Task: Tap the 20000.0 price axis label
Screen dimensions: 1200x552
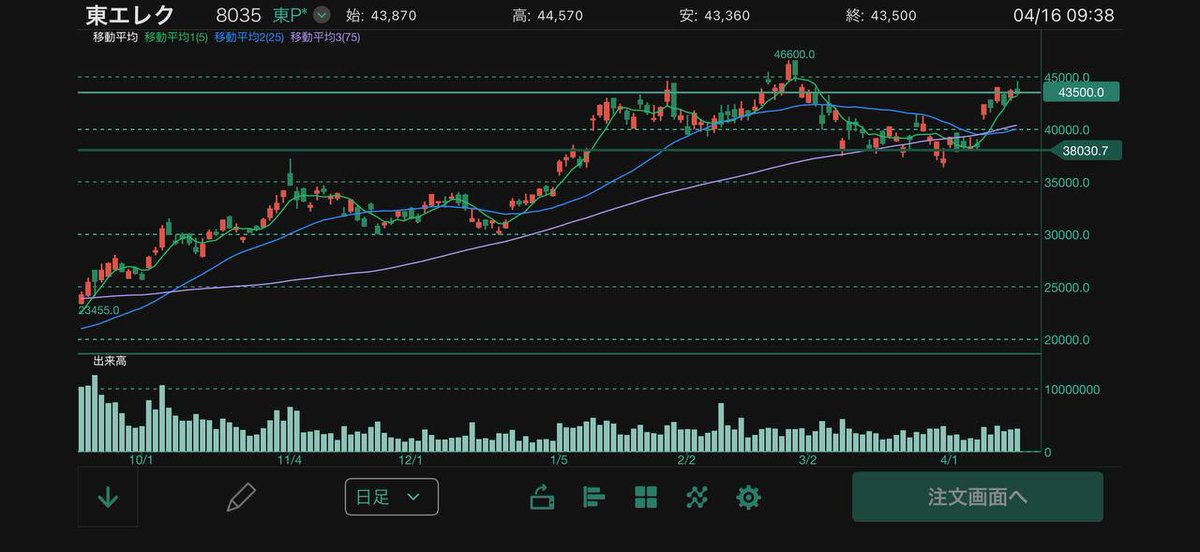Action: click(x=1068, y=340)
